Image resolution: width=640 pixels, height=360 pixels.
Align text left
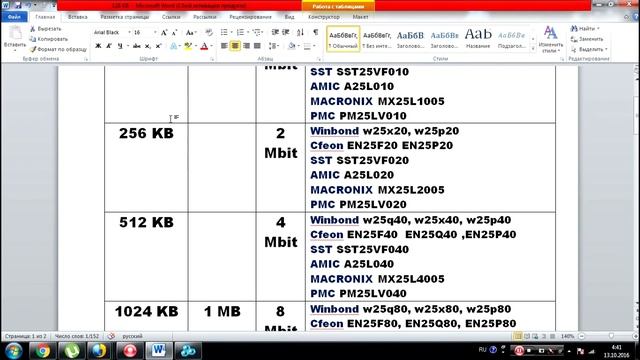(224, 46)
